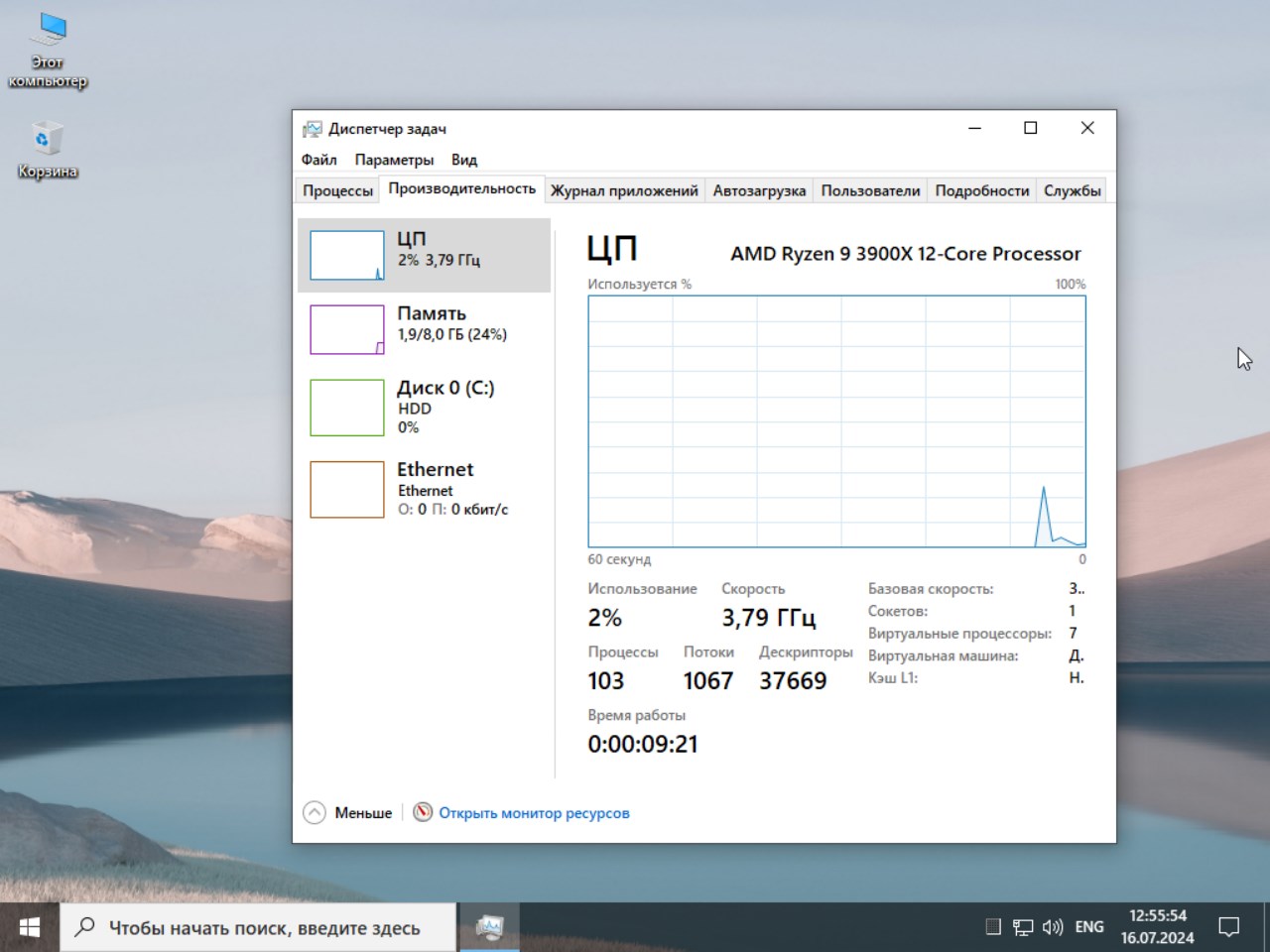Viewport: 1270px width, 952px height.
Task: Click the network icon in system tray
Action: click(x=1023, y=927)
